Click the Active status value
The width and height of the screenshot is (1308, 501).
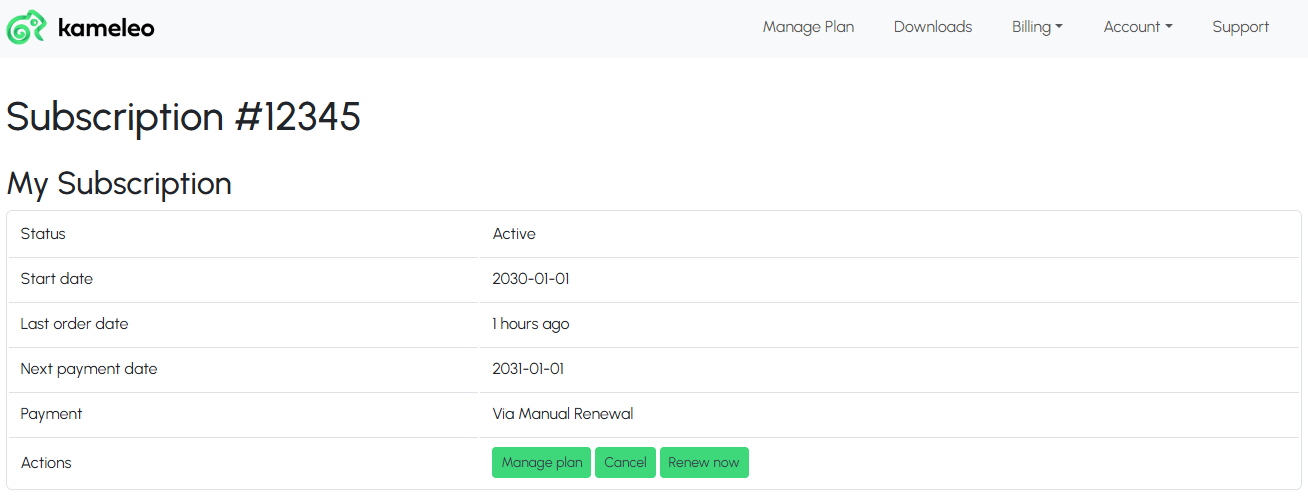(x=514, y=234)
